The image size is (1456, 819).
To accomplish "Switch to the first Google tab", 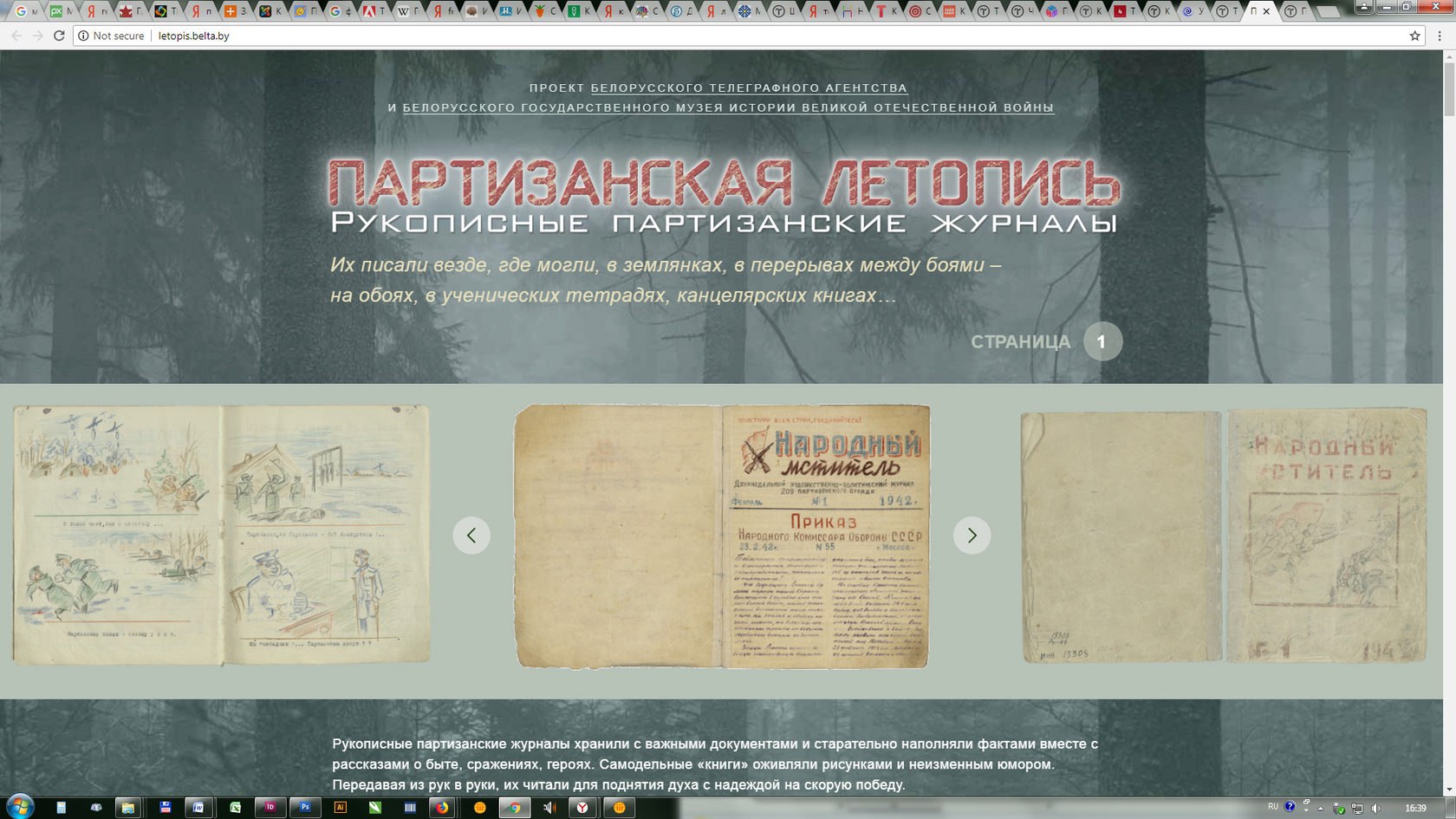I will pos(25,11).
